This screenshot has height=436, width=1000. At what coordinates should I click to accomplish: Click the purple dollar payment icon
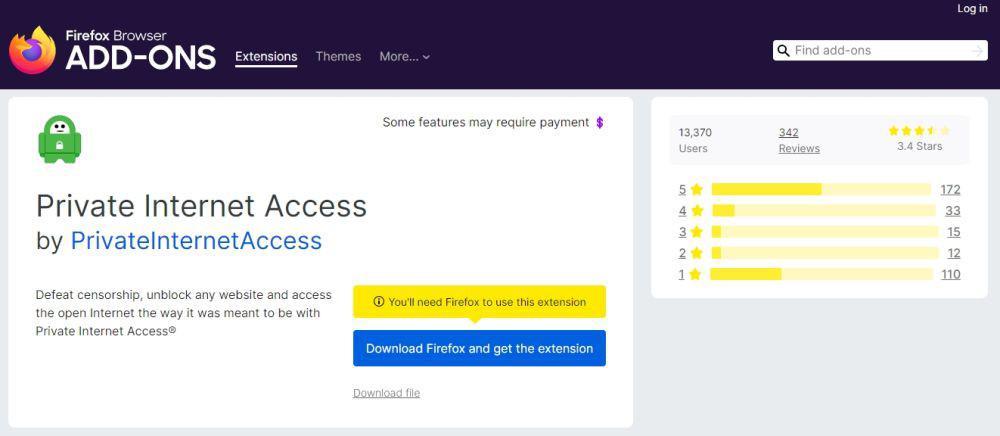coord(599,122)
